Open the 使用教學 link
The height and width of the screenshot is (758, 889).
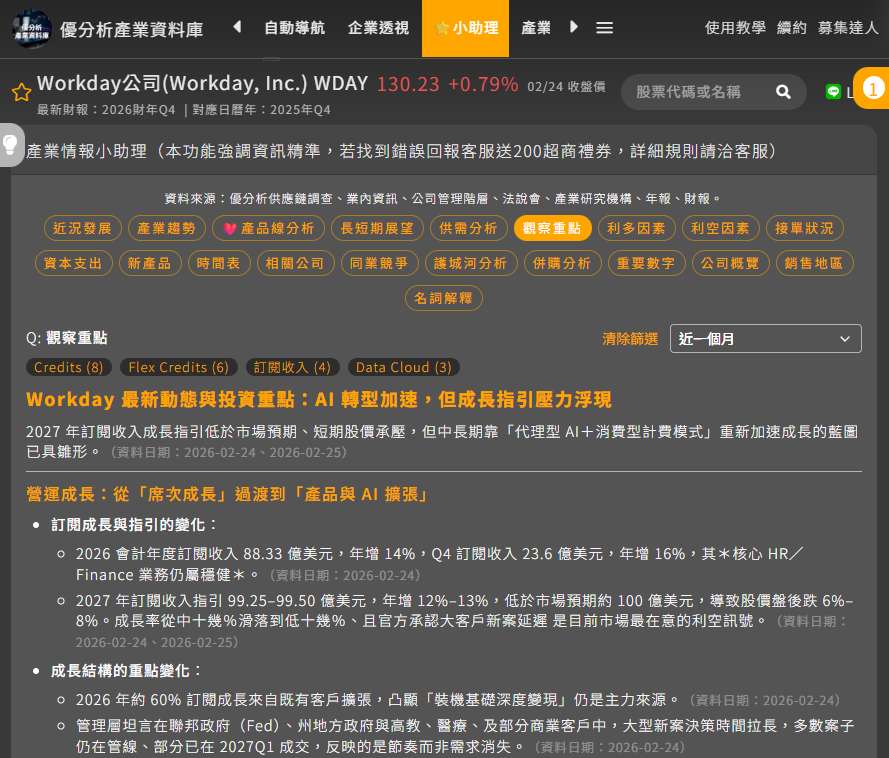click(x=735, y=28)
